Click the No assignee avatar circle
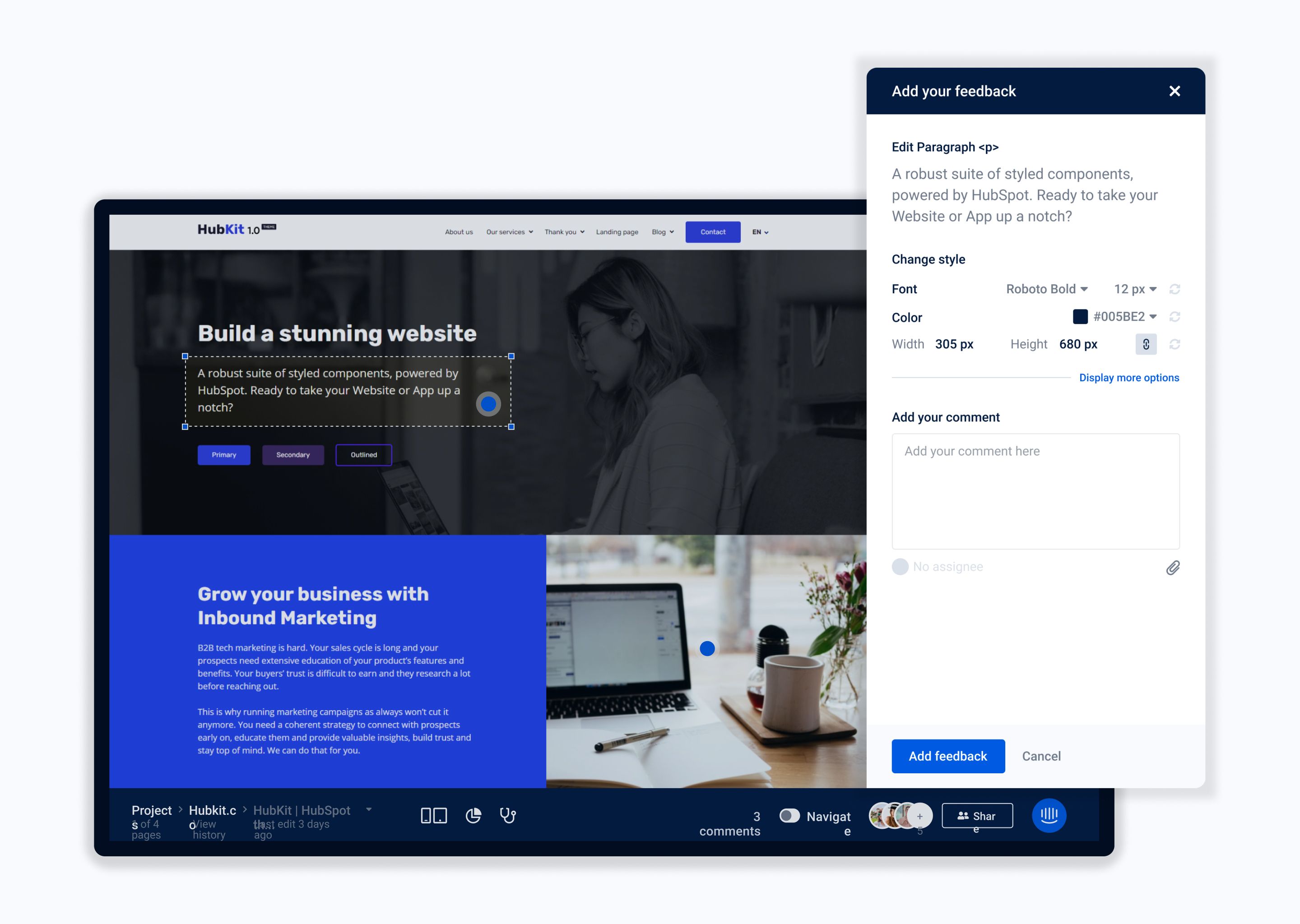This screenshot has width=1300, height=924. pos(900,567)
